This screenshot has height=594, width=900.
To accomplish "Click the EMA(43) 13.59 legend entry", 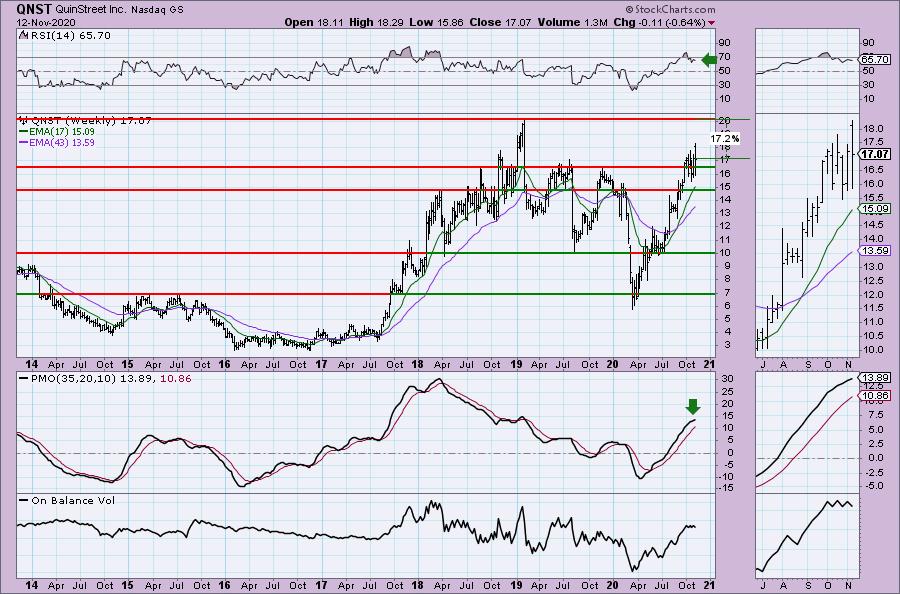I will 63,143.
